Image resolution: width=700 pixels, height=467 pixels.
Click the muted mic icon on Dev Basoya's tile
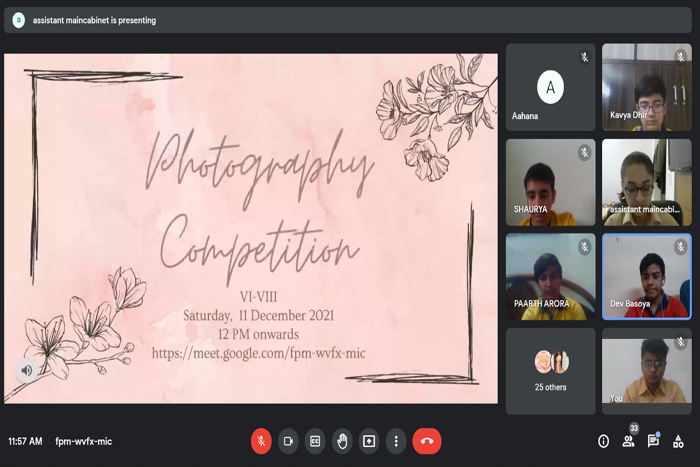pos(680,247)
